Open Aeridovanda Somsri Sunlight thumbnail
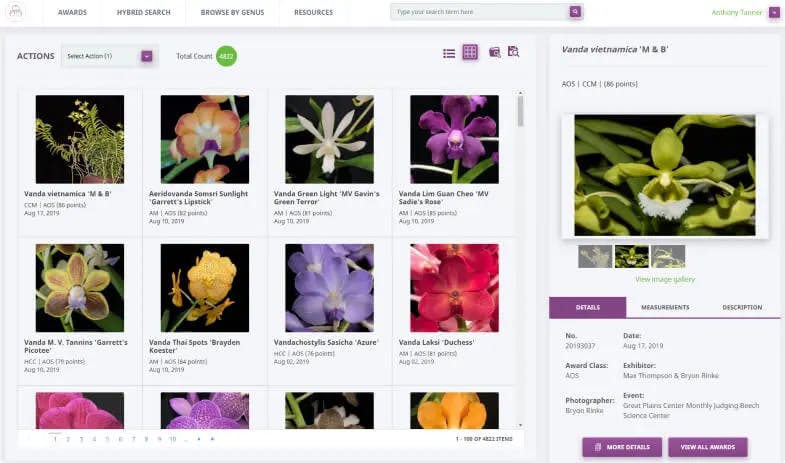Screen dimensions: 785x463 [205, 139]
